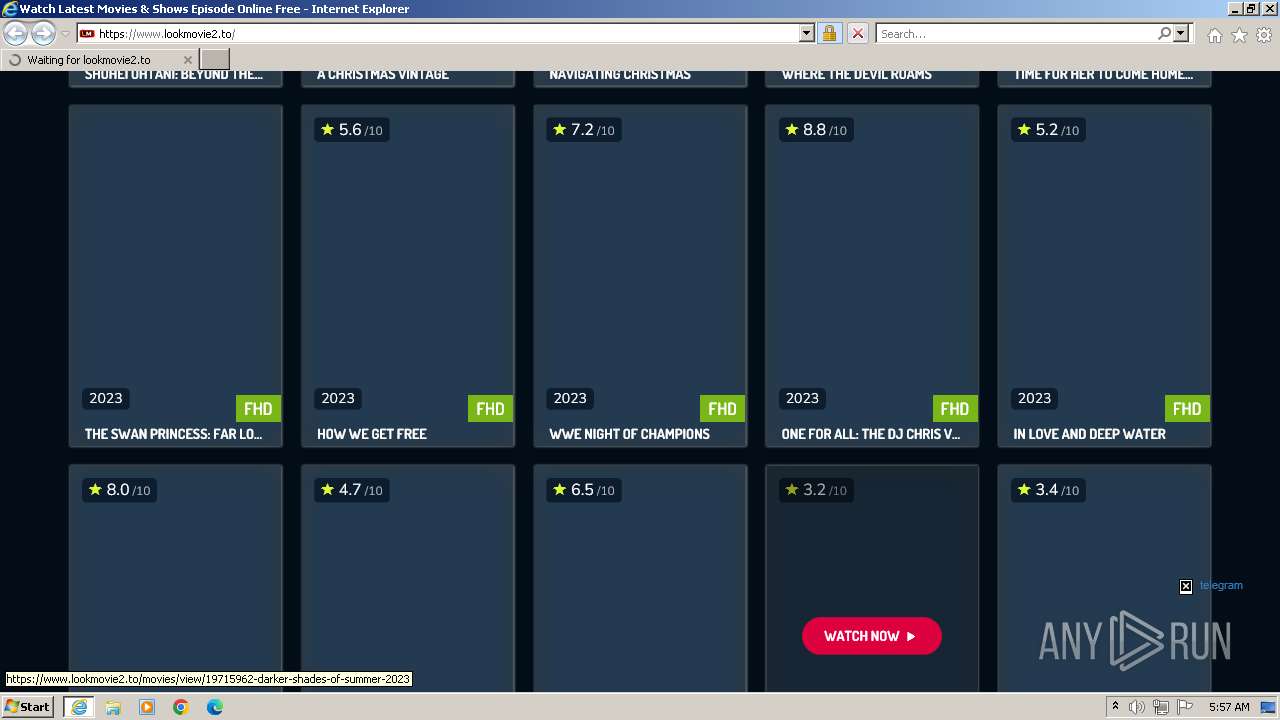Click the browser Back arrow button
This screenshot has height=720, width=1280.
coord(16,33)
